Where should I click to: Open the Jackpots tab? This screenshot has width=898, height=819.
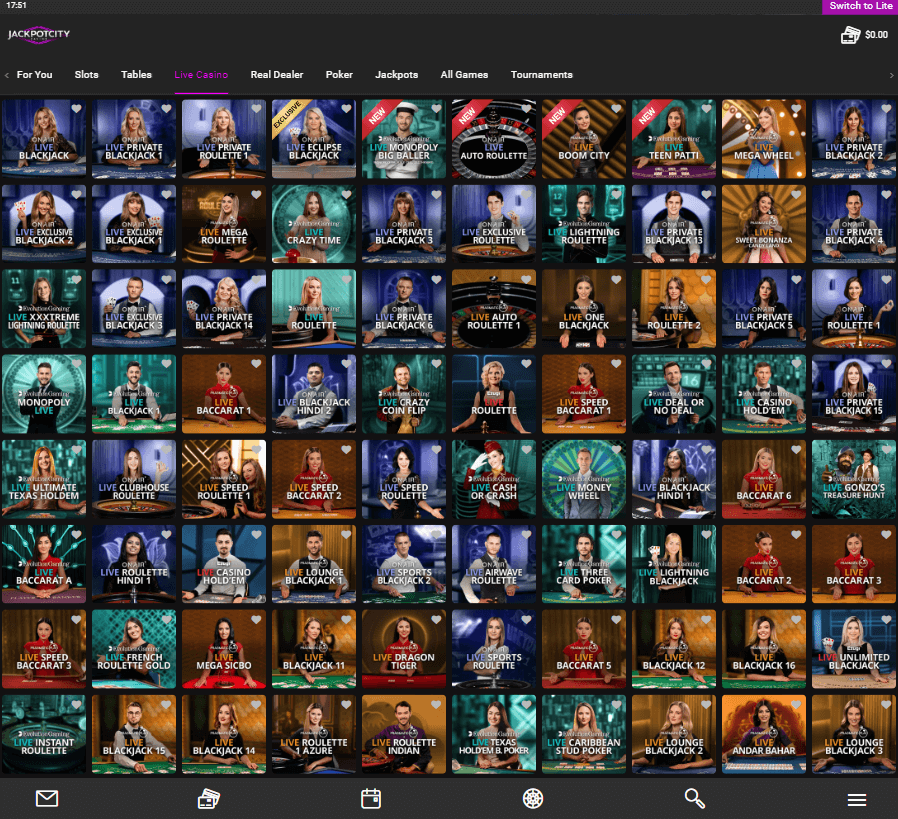[396, 75]
